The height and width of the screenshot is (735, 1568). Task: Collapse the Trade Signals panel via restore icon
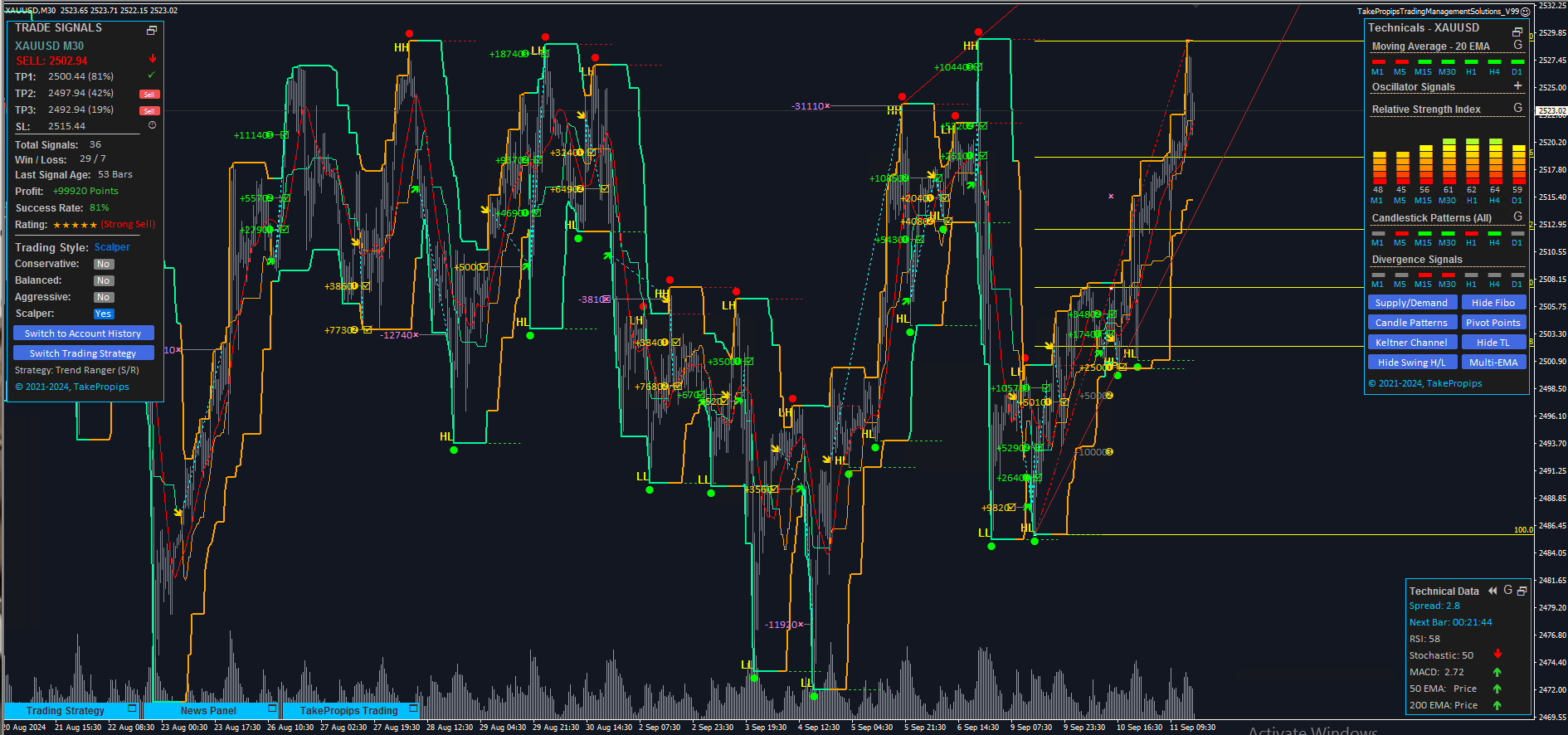tap(152, 31)
